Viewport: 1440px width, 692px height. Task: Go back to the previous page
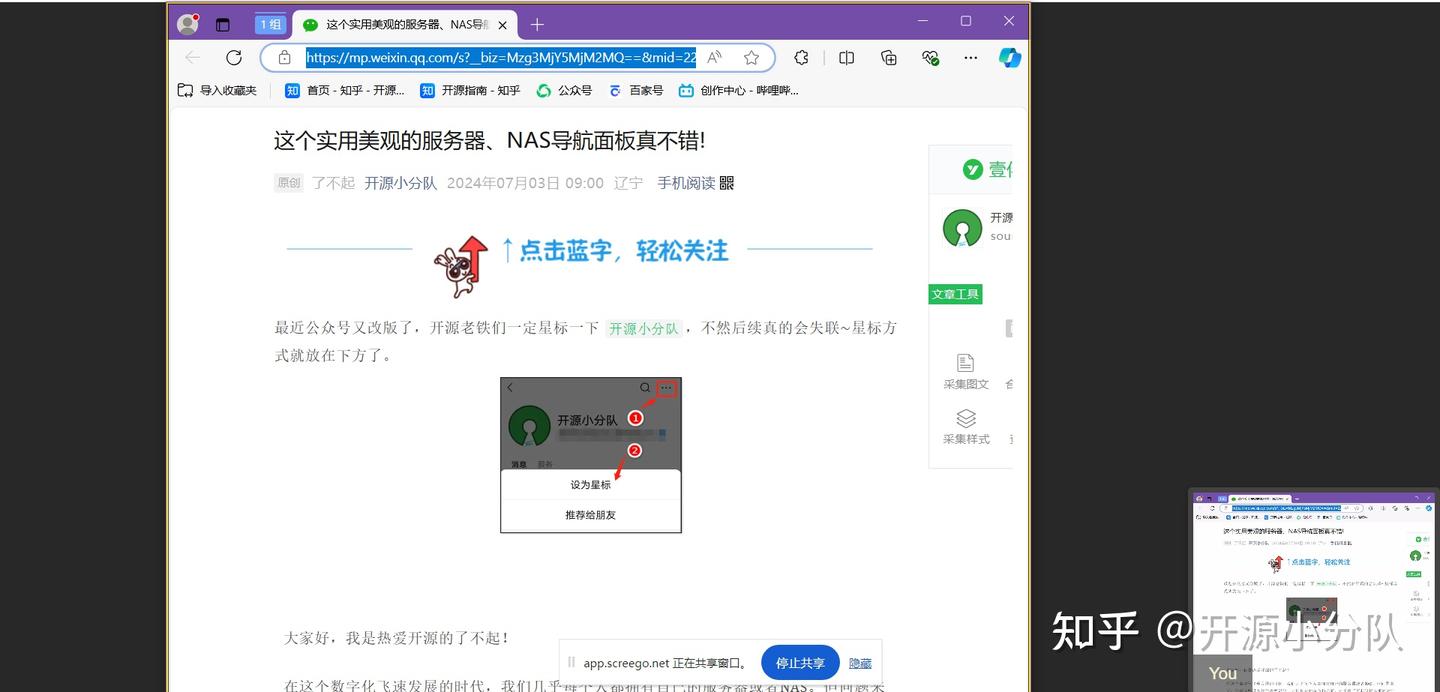(192, 58)
